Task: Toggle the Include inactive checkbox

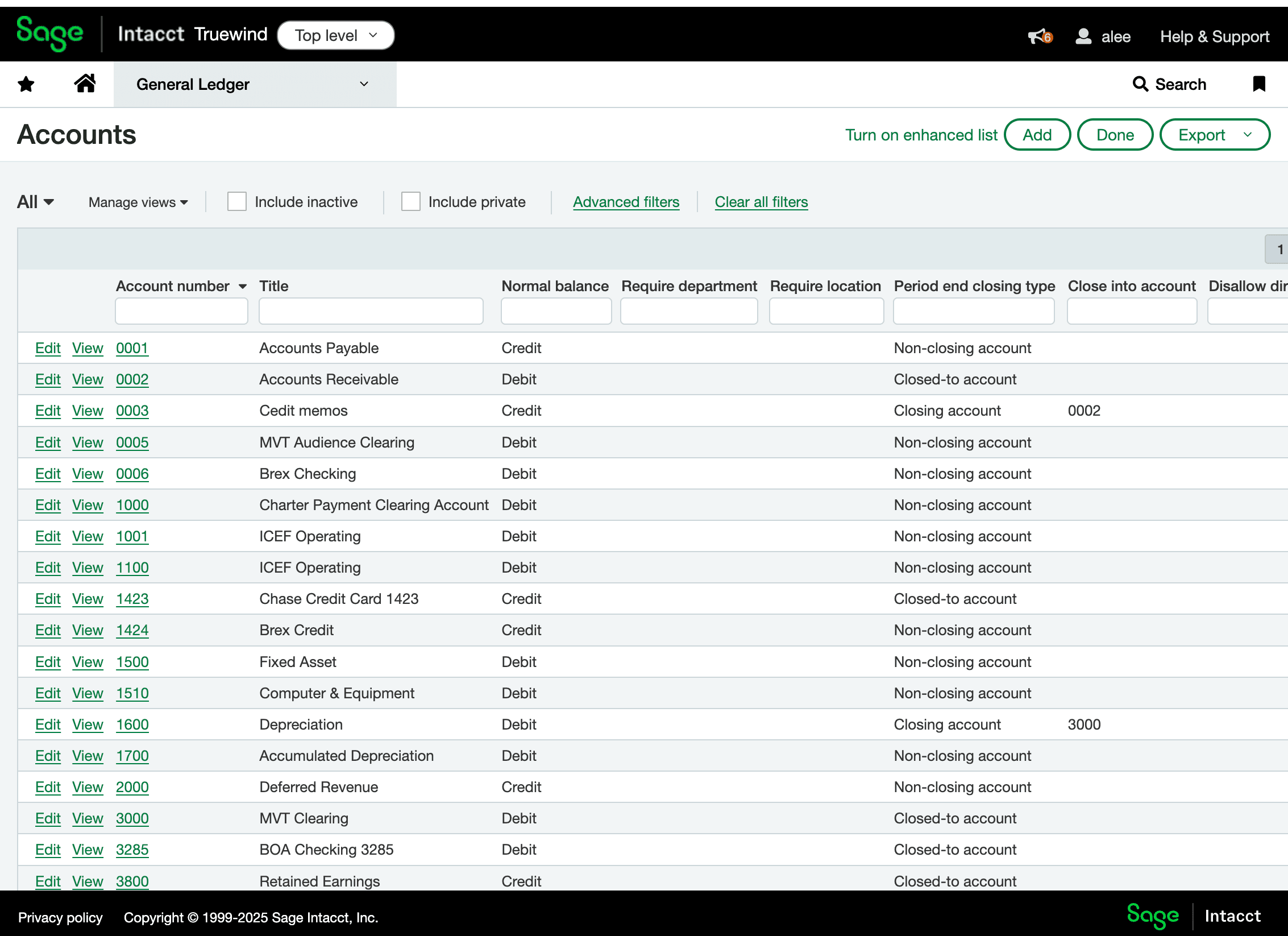Action: (x=236, y=202)
